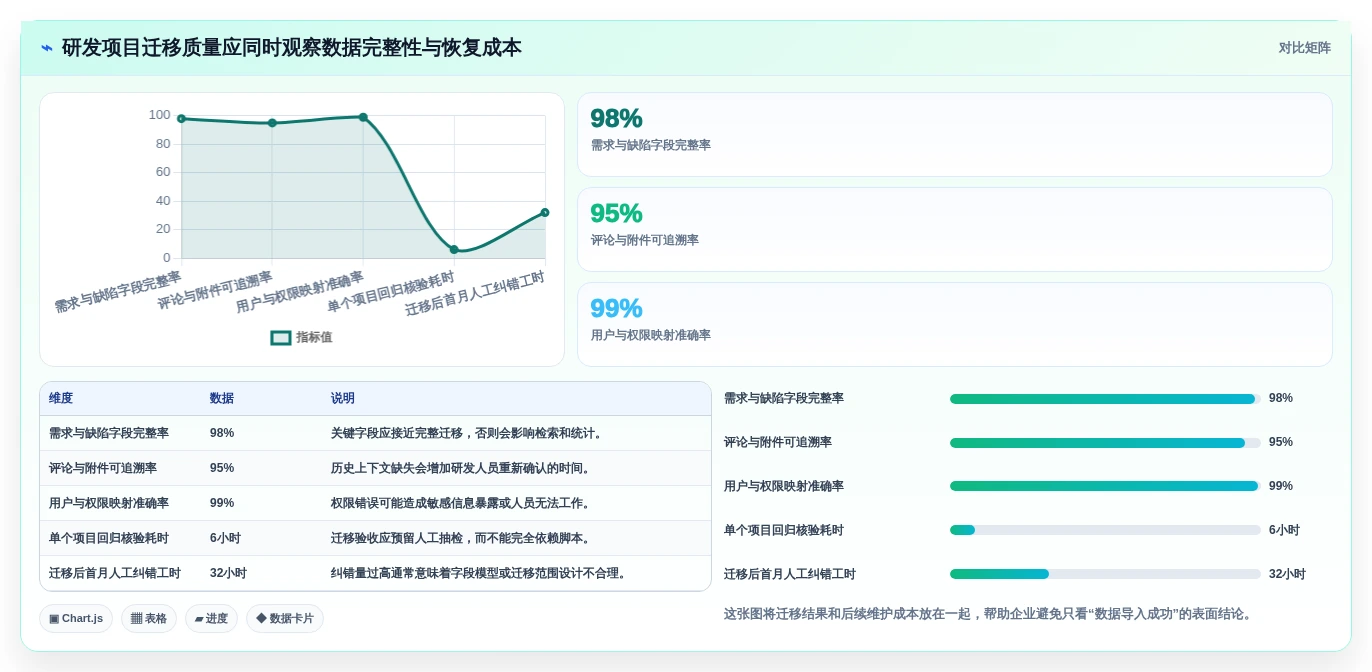Open the 98% 需求与缺陷字段完整率 card
1372x672 pixels.
coord(954,134)
